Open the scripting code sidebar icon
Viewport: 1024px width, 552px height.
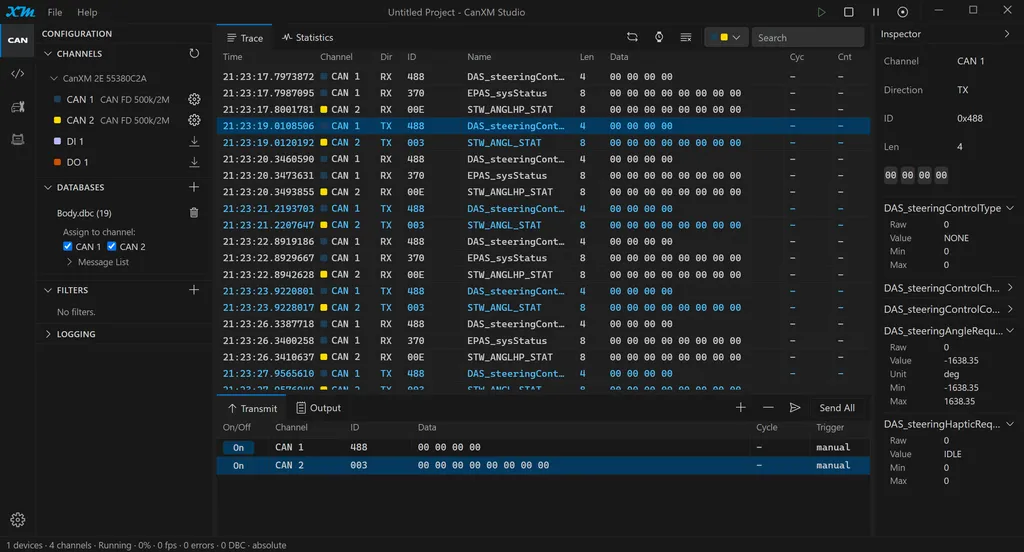pyautogui.click(x=18, y=74)
